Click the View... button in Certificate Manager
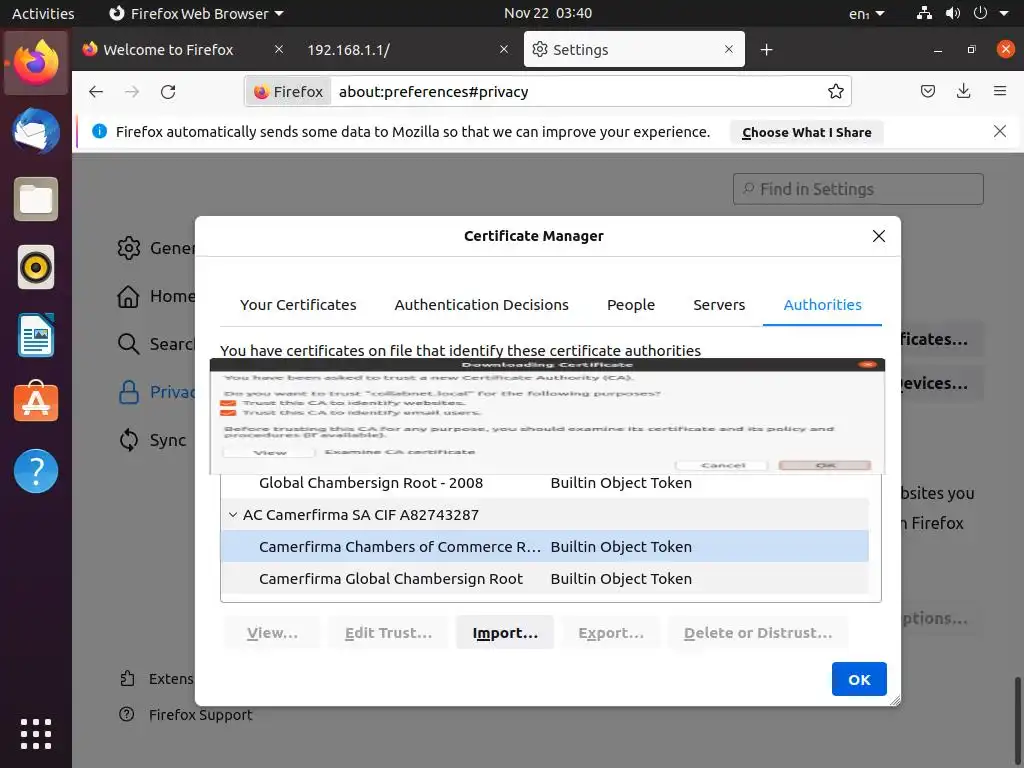 click(x=272, y=633)
